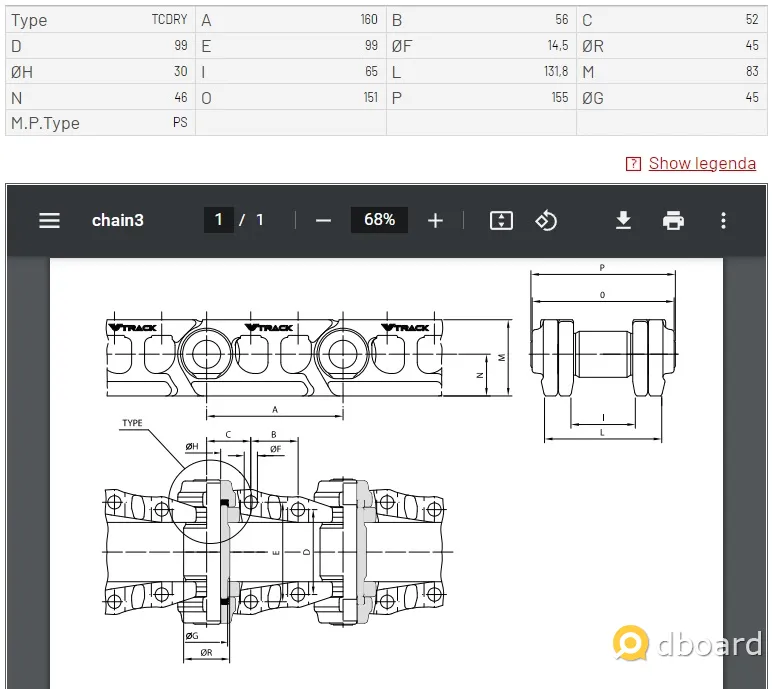
Task: Select the Type TCDRY table cell
Action: click(100, 20)
